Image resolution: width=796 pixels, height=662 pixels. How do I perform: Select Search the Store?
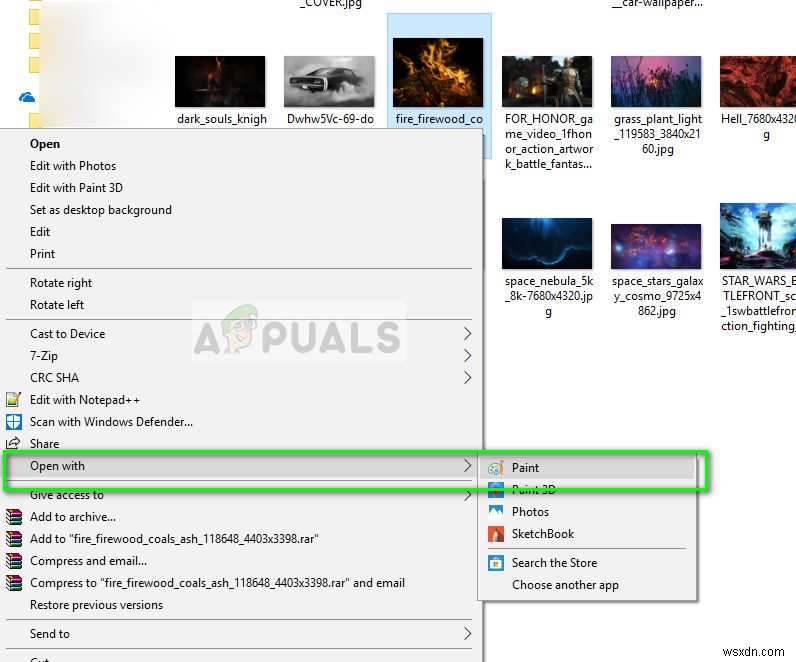click(554, 562)
